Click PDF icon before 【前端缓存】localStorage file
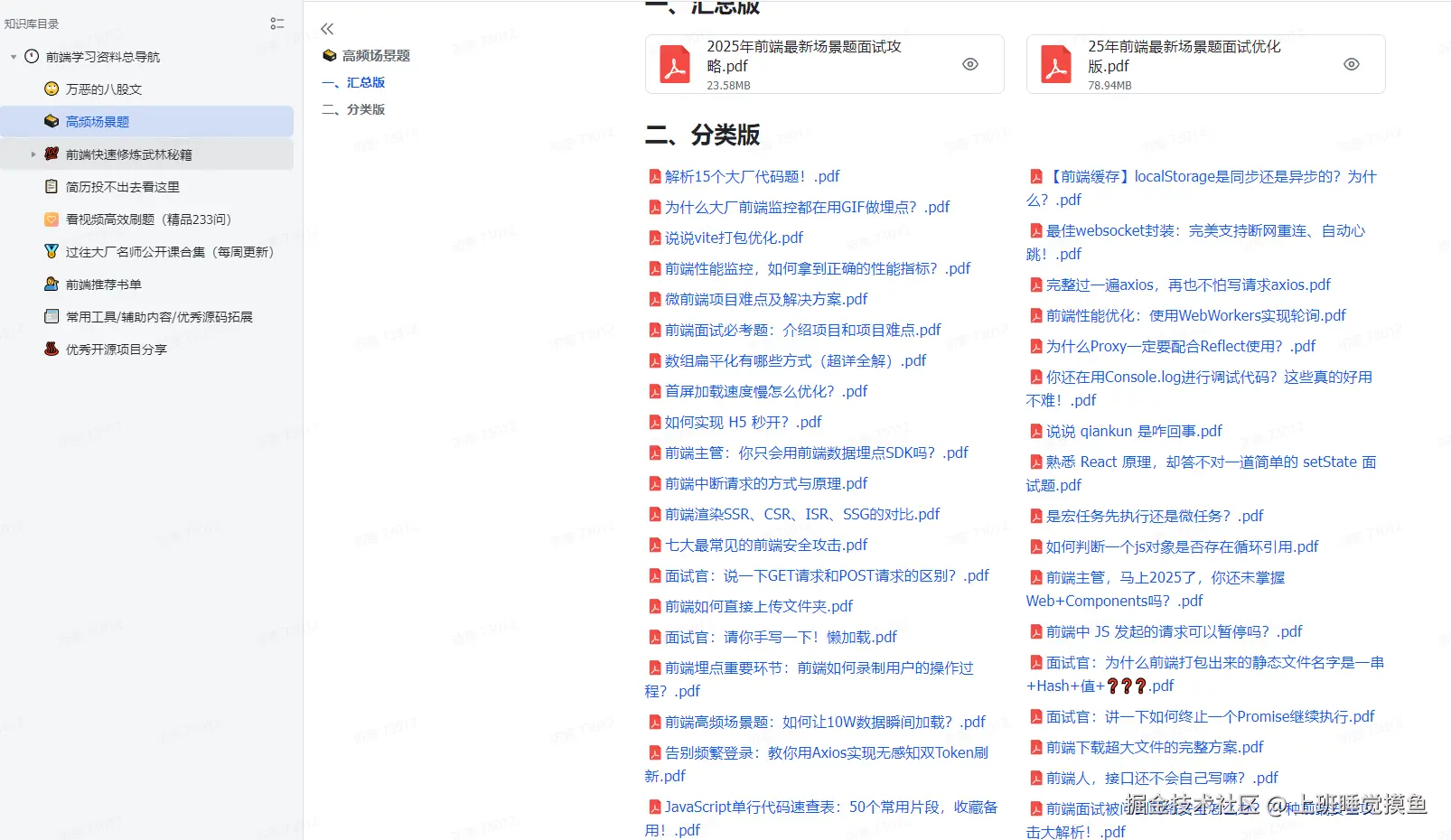The image size is (1451, 840). 1036,176
